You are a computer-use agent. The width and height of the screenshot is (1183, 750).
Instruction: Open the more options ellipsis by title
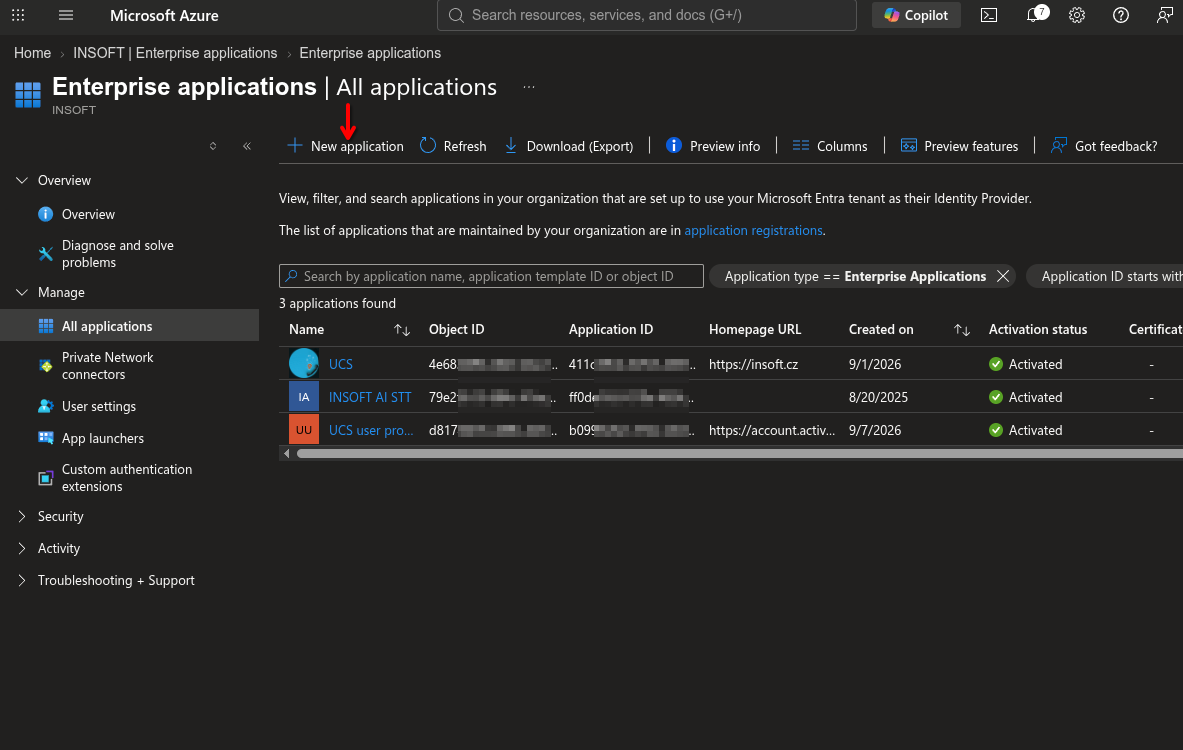click(x=529, y=87)
